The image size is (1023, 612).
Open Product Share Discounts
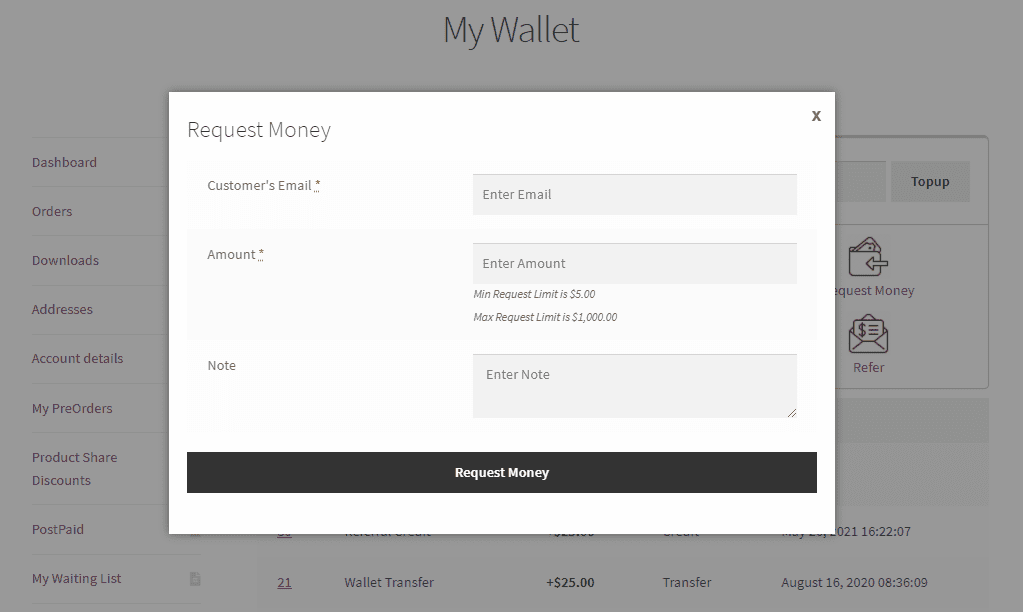tap(74, 468)
